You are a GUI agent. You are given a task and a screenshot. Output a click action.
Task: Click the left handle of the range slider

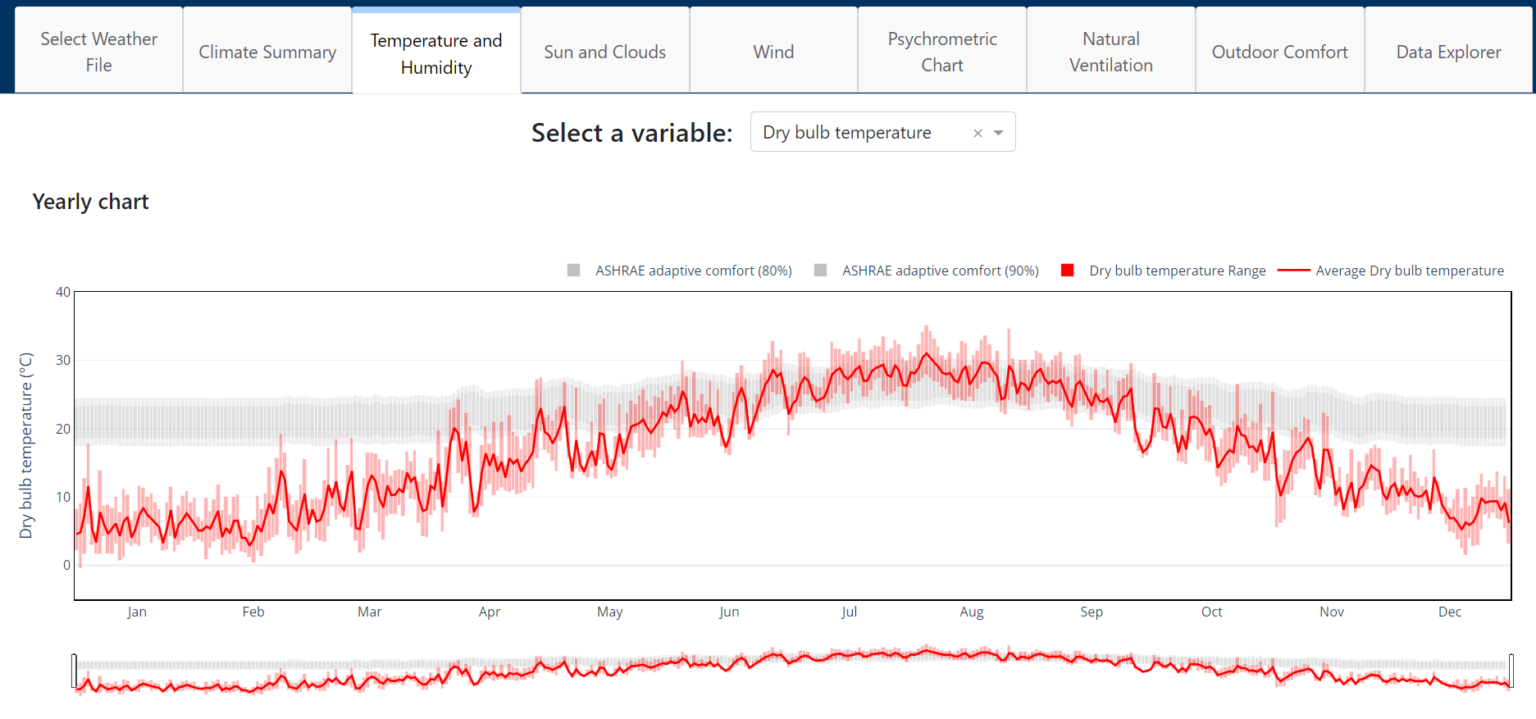(74, 670)
